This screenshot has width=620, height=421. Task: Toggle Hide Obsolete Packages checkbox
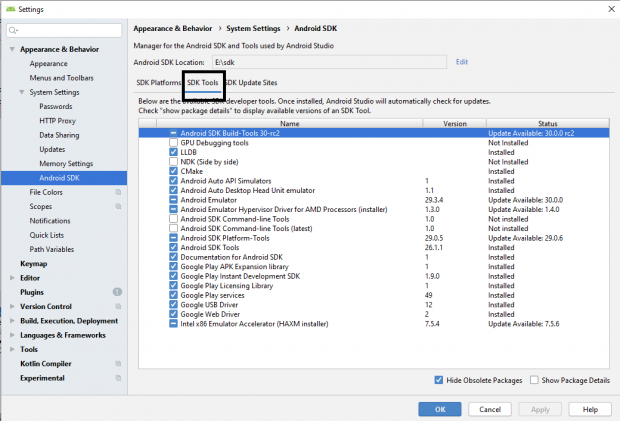coord(439,380)
